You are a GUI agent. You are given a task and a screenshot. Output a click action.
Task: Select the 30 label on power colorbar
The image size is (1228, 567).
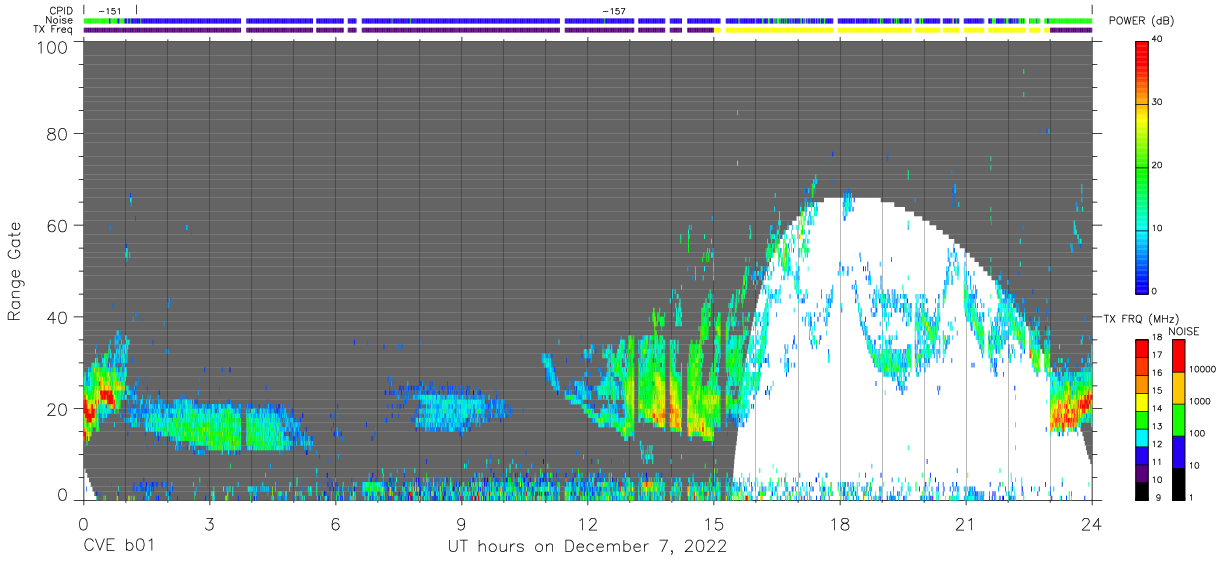coord(1159,102)
